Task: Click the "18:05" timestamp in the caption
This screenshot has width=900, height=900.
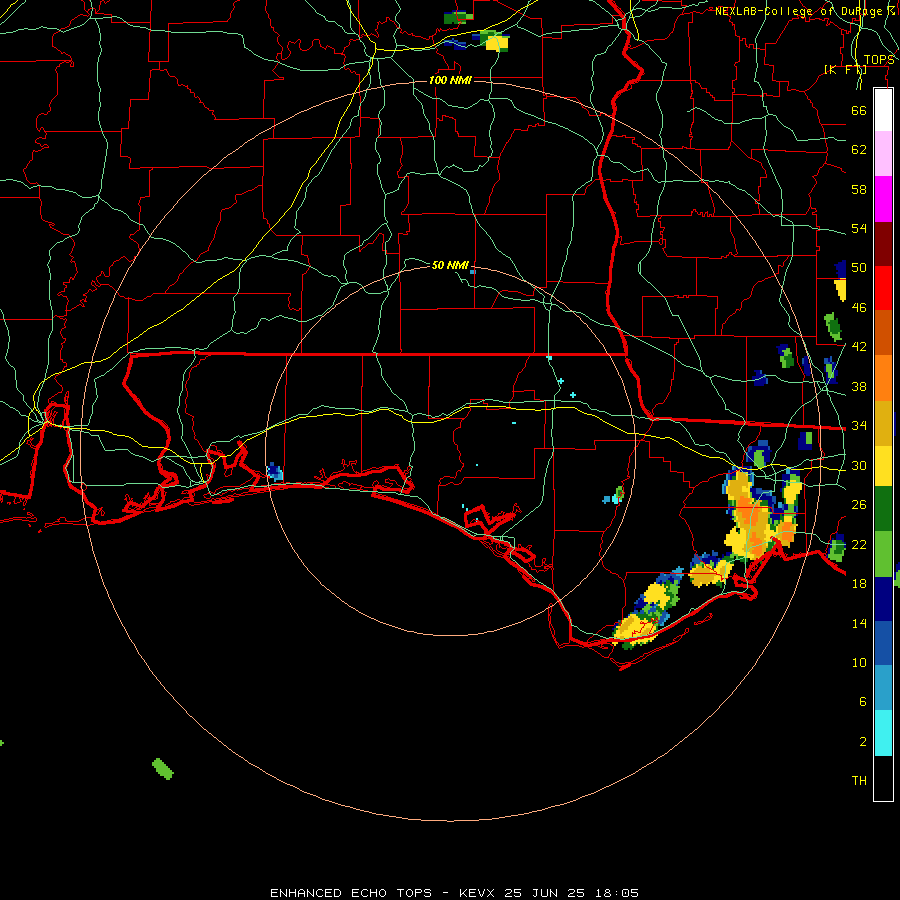Action: (617, 893)
